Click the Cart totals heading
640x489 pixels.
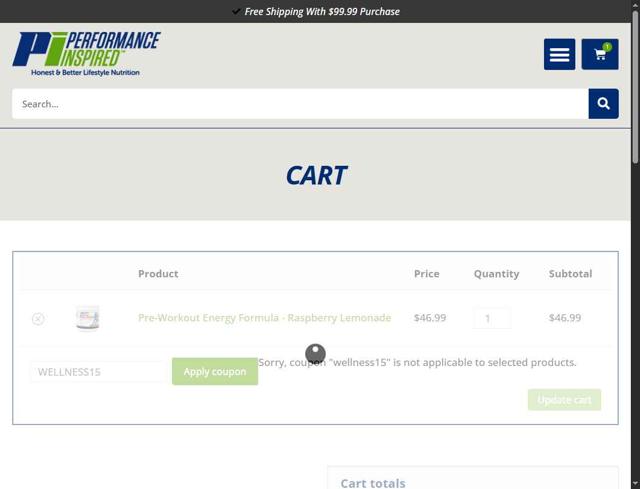pos(373,483)
